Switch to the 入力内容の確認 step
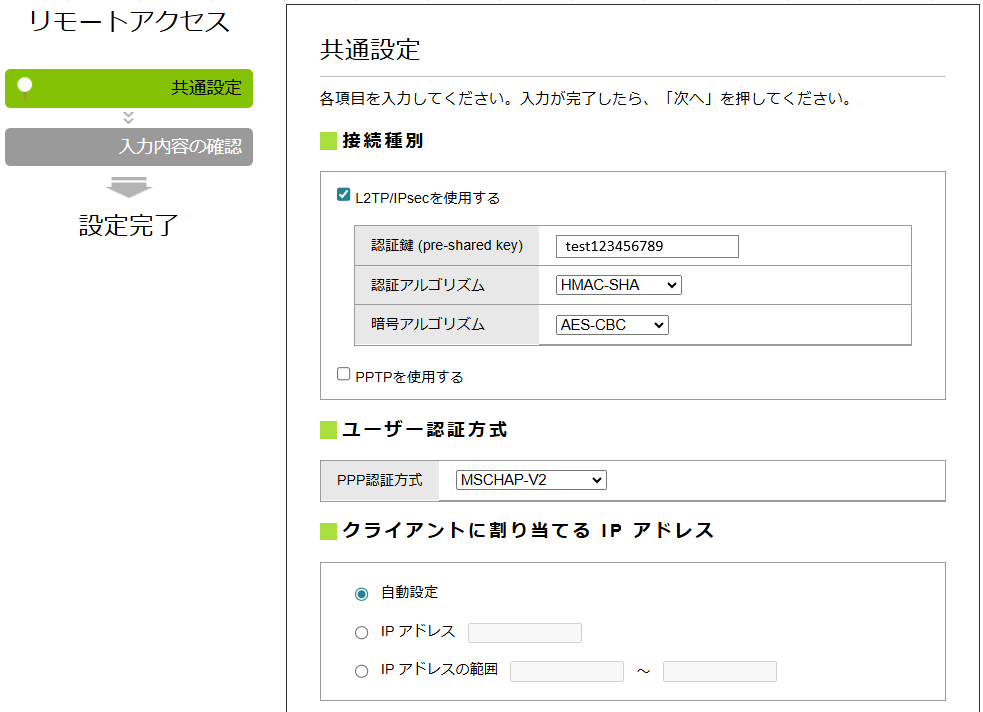The height and width of the screenshot is (712, 983). pos(129,147)
